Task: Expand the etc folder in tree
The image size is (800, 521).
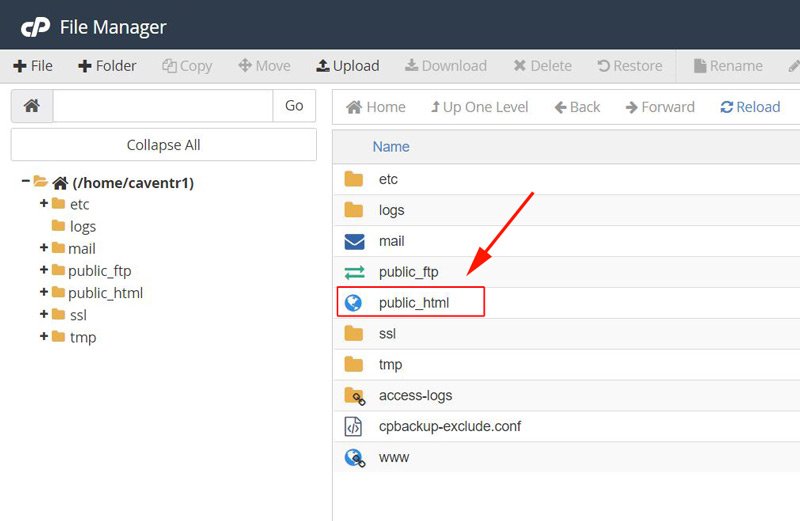Action: [44, 203]
